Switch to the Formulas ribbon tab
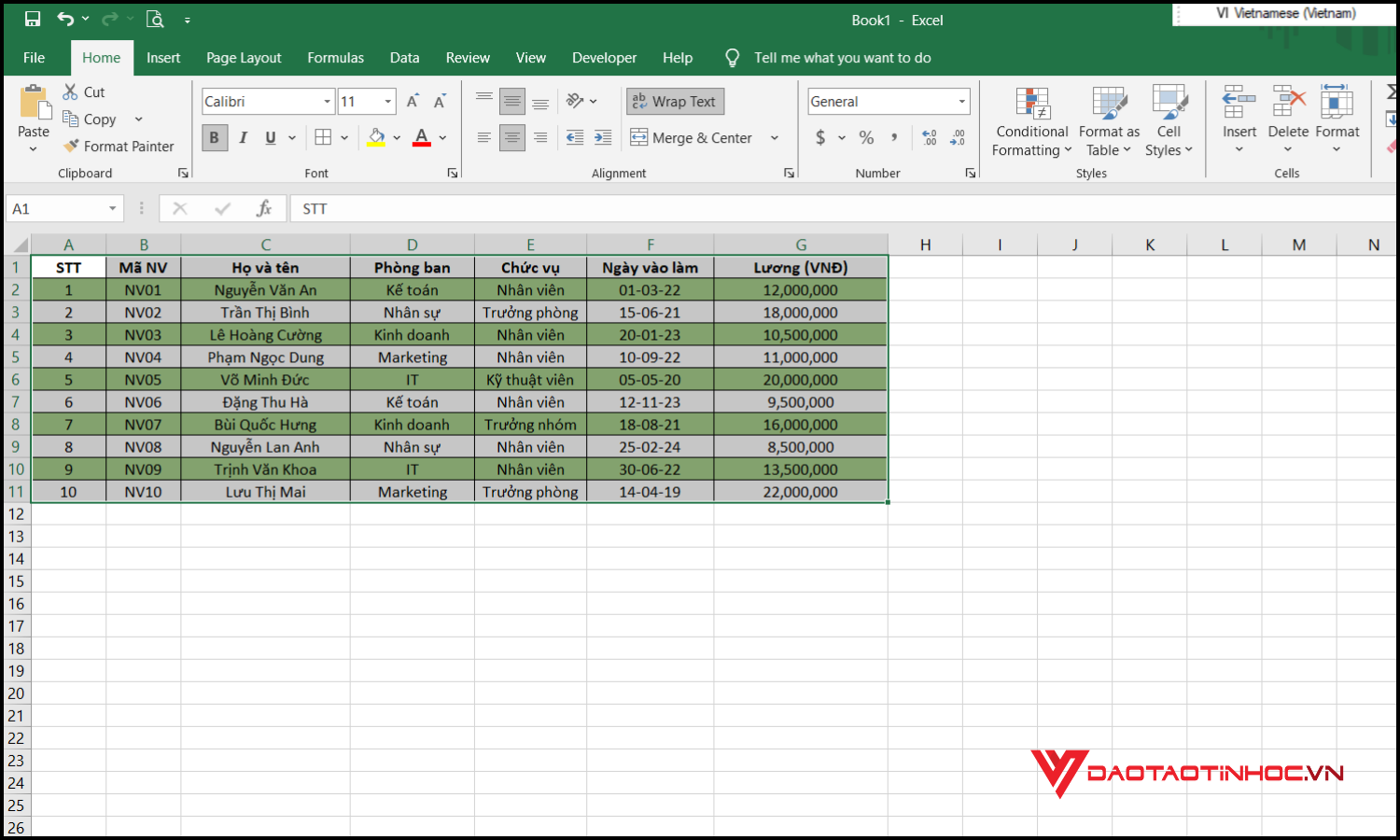Viewport: 1400px width, 840px height. [335, 57]
